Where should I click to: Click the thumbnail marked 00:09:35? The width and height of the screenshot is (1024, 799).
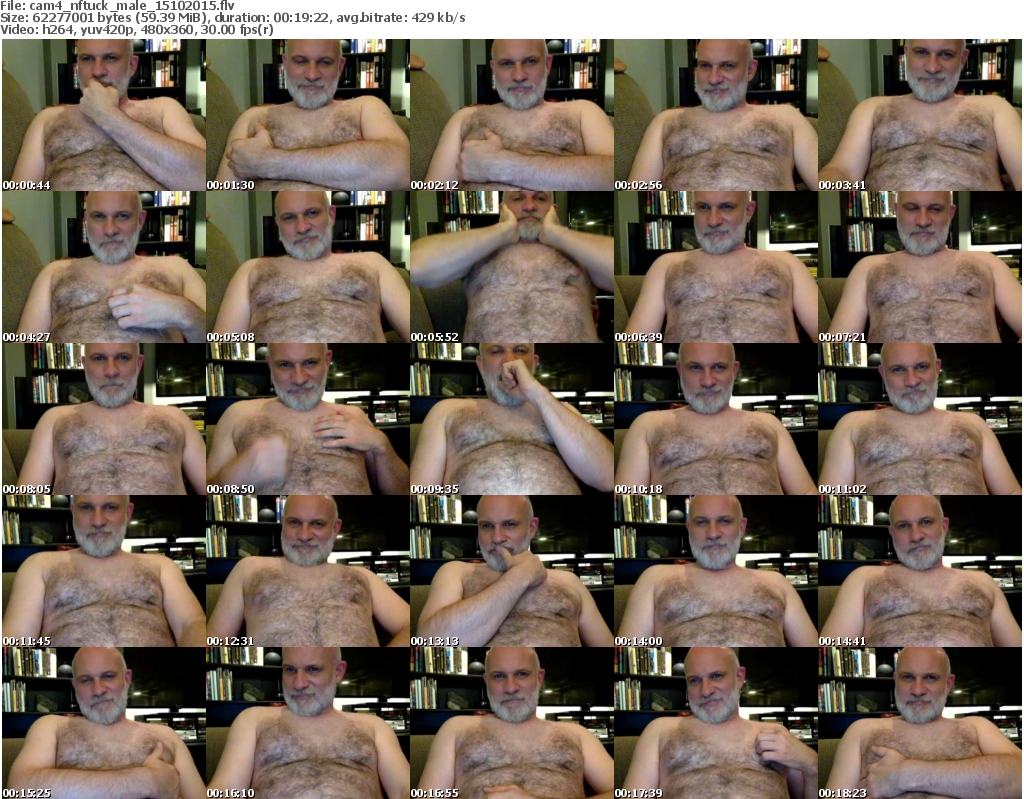click(x=512, y=419)
